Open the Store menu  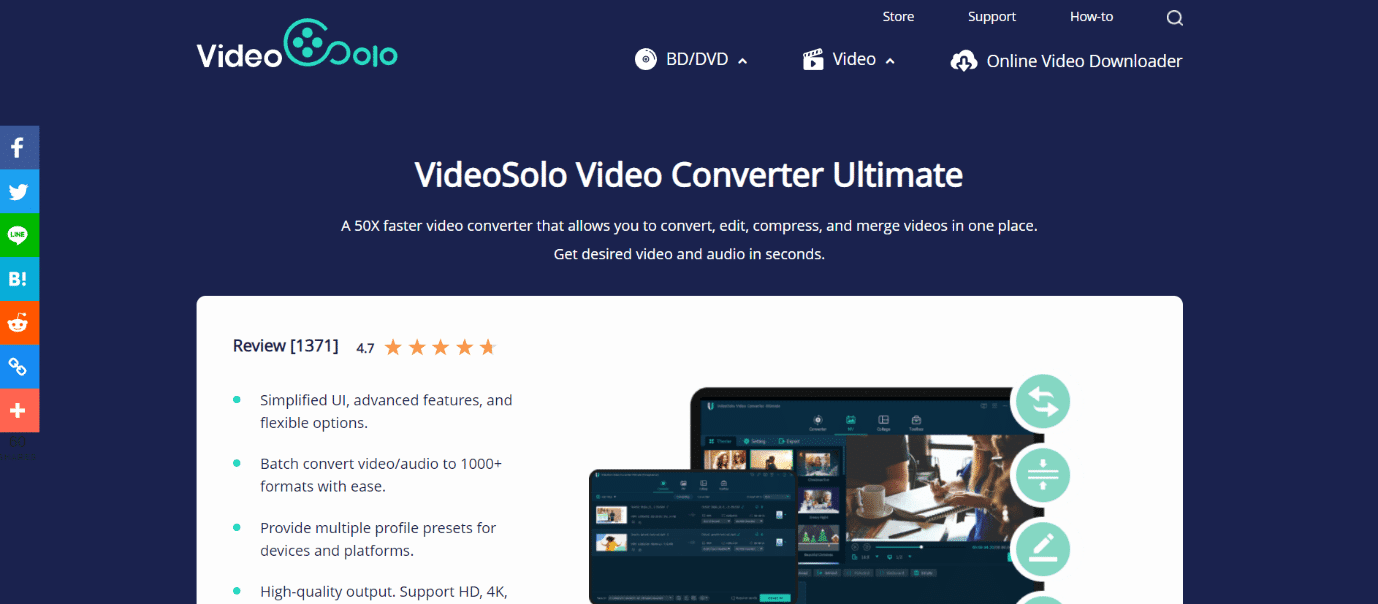(898, 16)
